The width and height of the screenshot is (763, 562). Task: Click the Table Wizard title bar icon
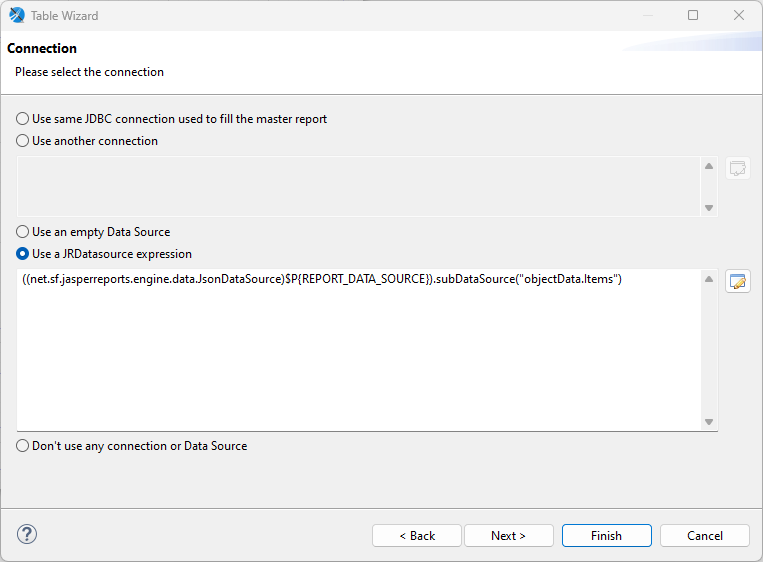17,15
